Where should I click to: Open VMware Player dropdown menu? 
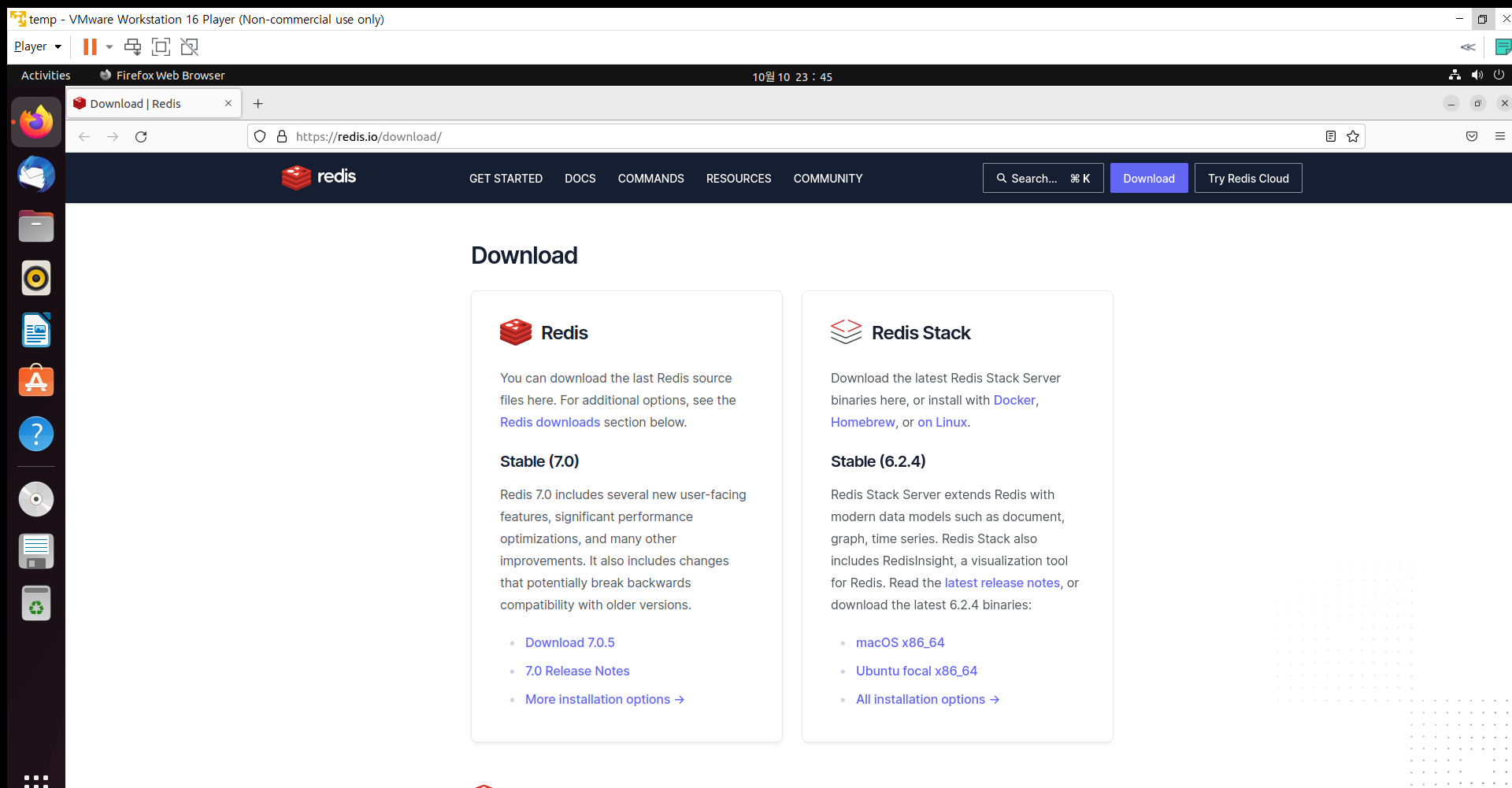pos(37,46)
